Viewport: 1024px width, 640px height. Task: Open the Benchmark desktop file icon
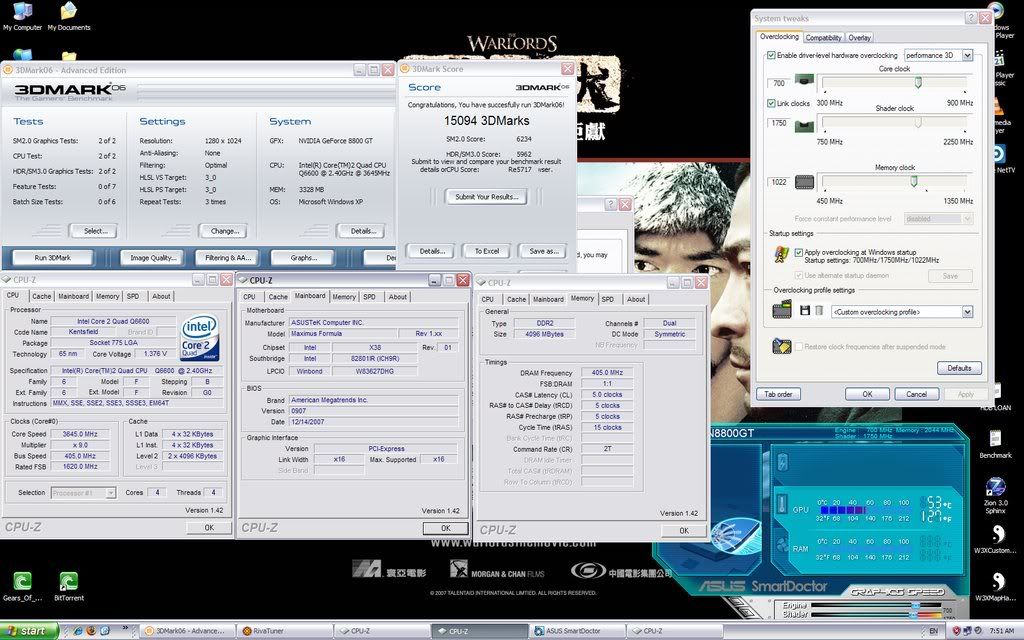(x=995, y=444)
